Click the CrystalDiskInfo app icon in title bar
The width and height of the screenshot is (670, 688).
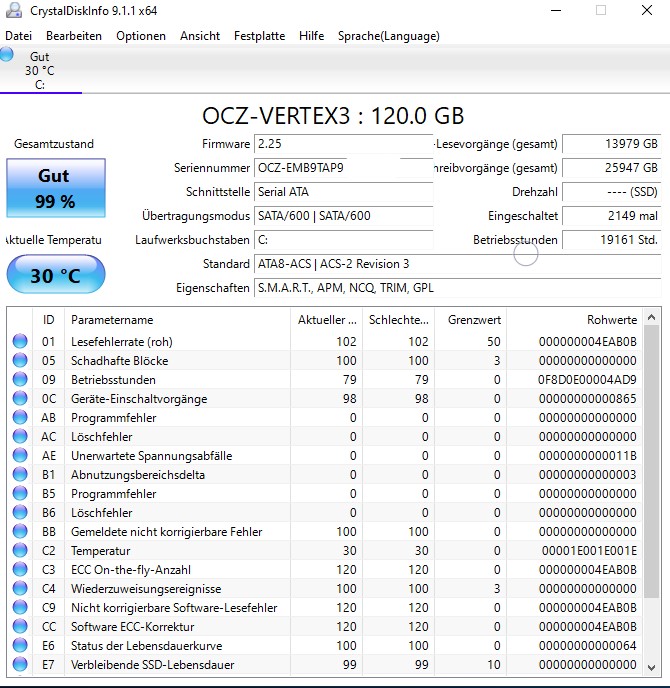tap(14, 10)
